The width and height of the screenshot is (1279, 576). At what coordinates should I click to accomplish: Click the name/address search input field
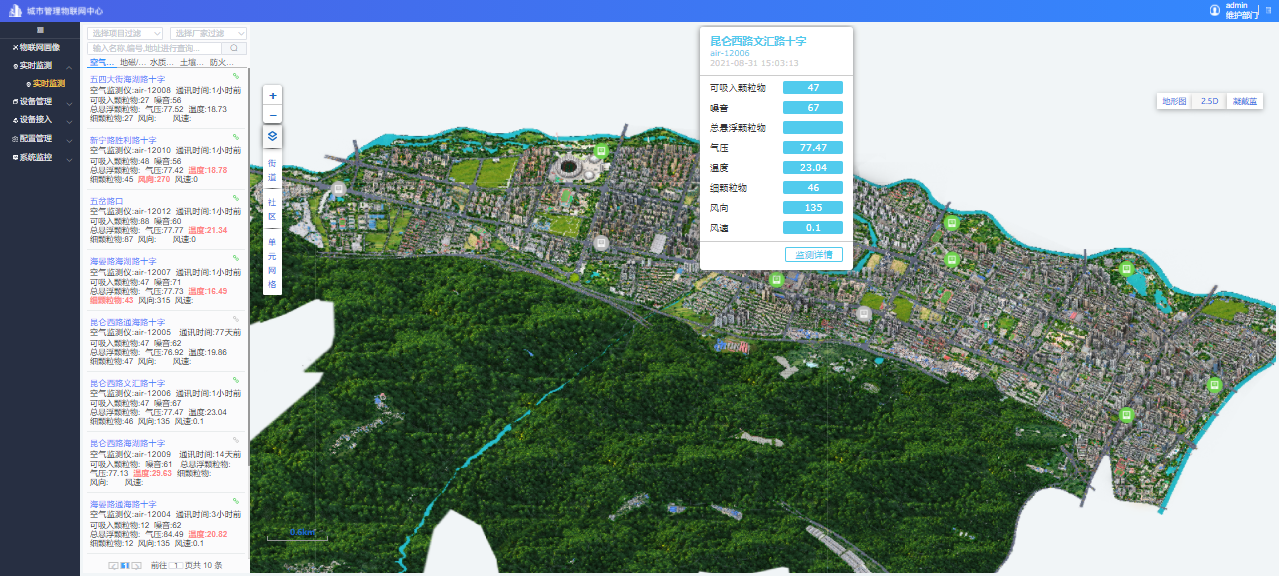(154, 48)
